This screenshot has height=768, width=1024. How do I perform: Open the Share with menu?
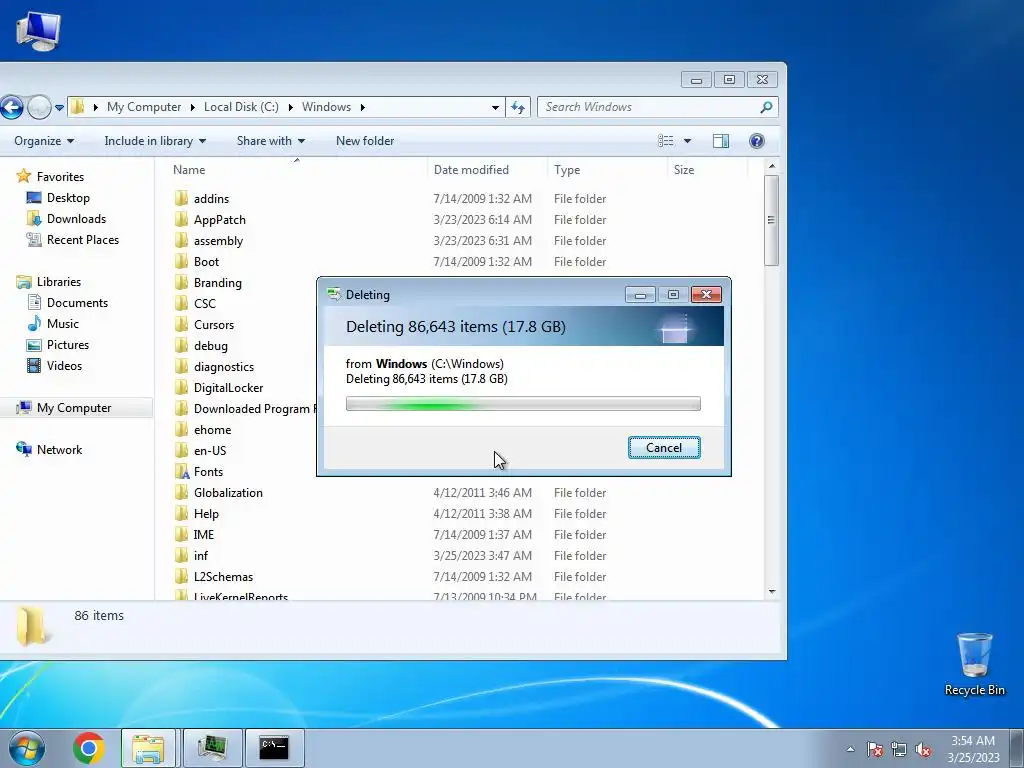pyautogui.click(x=270, y=141)
